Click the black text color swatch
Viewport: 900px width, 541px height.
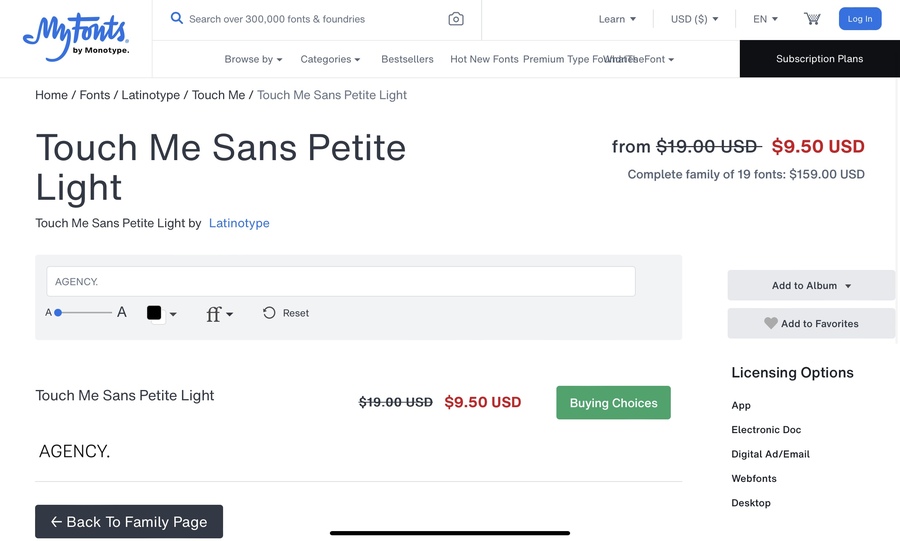(154, 313)
